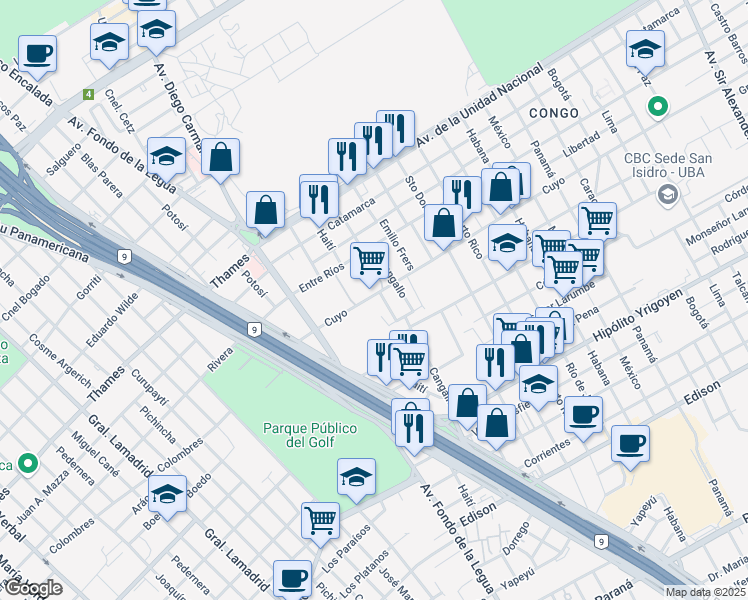Click the leftmost school marker at top left

(109, 43)
